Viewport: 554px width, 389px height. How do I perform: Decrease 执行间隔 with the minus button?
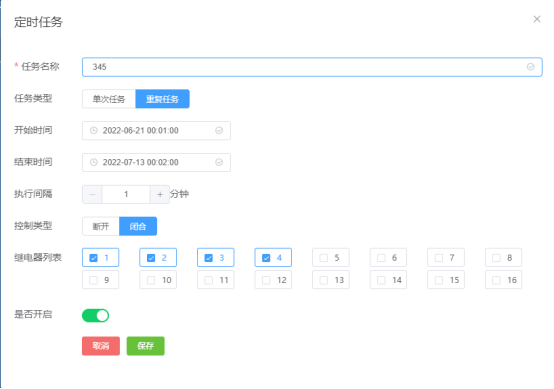point(92,194)
